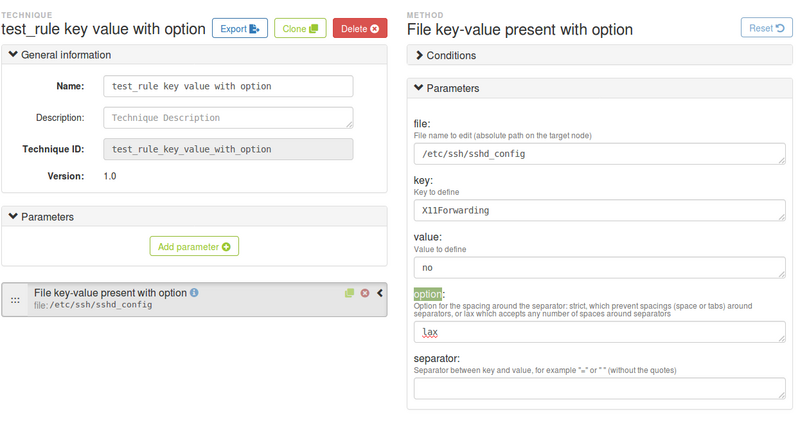Focus the Technique Description field
The width and height of the screenshot is (800, 445).
tap(228, 118)
